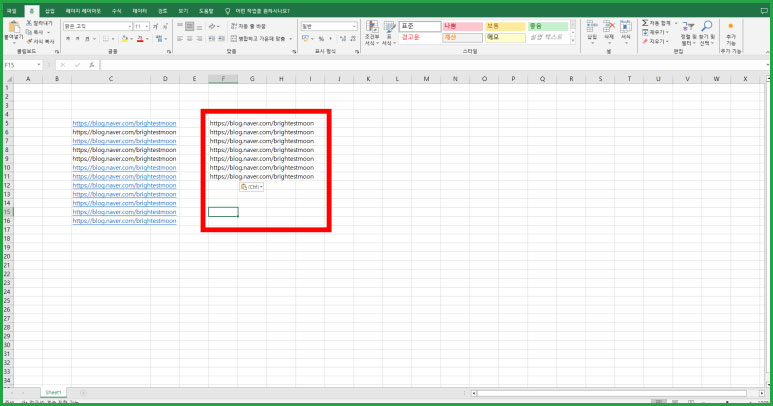Open Sort & Filter (정렬 및 필터)
This screenshot has width=773, height=406.
coord(688,33)
